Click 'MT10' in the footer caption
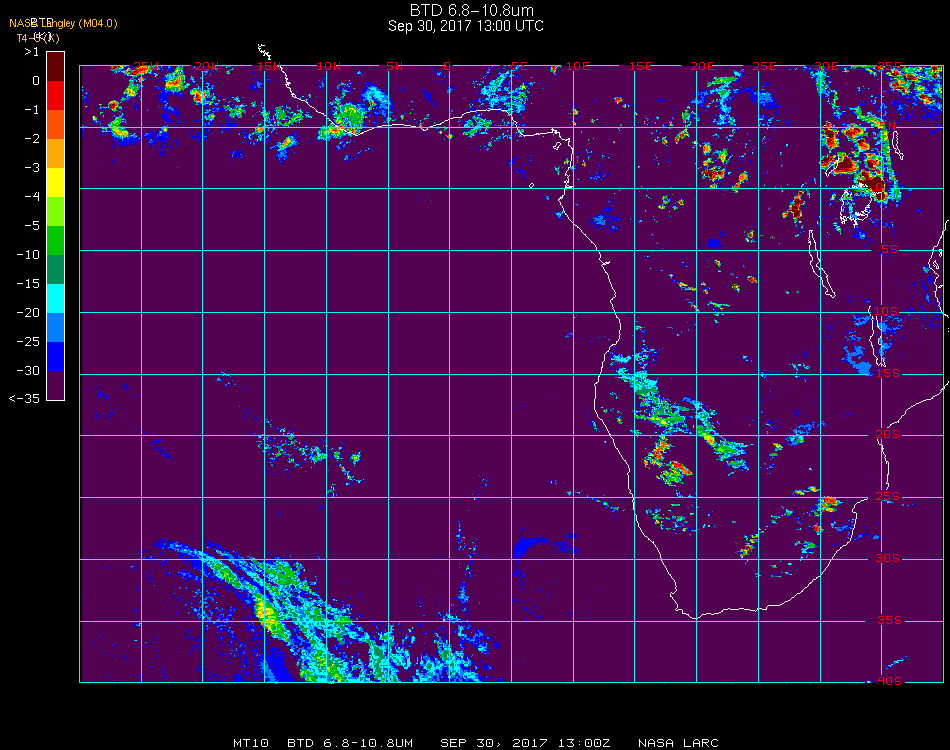This screenshot has width=950, height=750. click(x=251, y=743)
